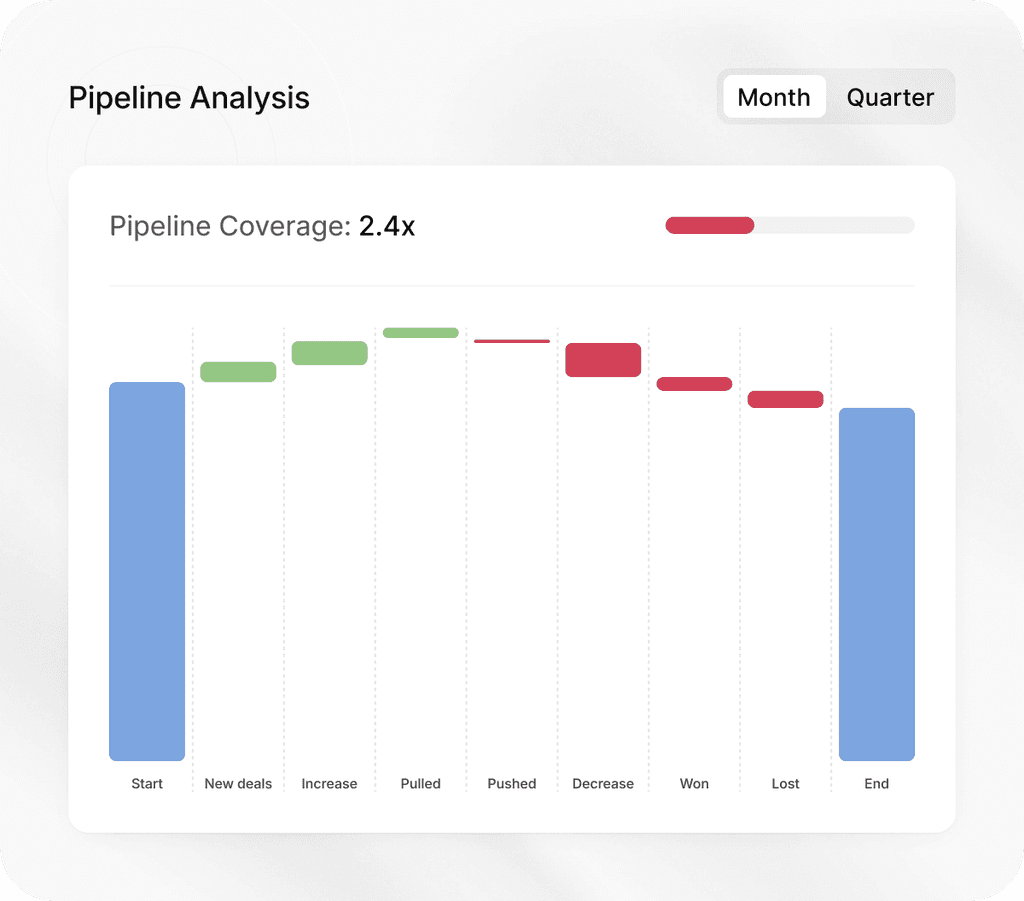
Task: Click the Start axis label
Action: [x=147, y=784]
